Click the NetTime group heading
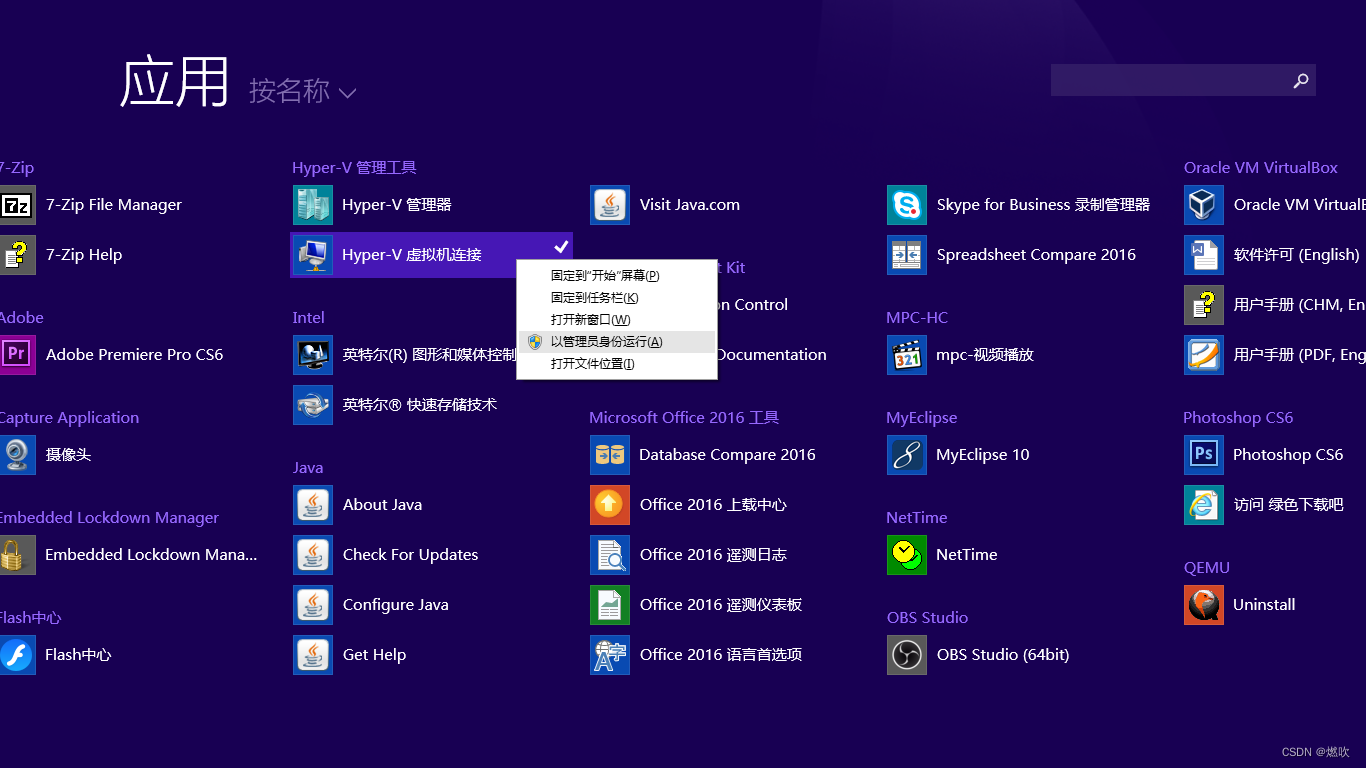1366x768 pixels. [917, 518]
